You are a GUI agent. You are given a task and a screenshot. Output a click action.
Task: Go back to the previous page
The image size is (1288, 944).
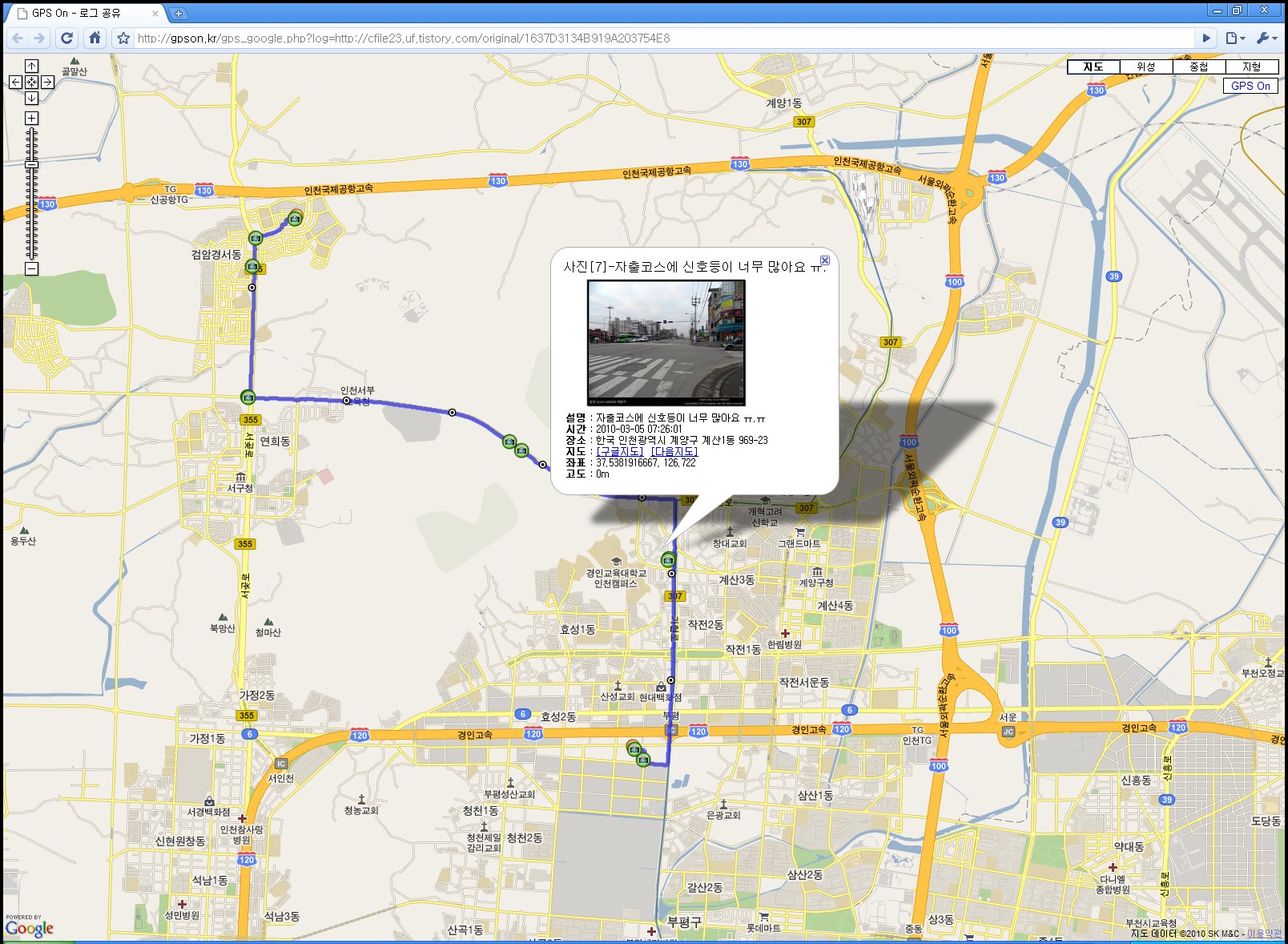click(18, 38)
